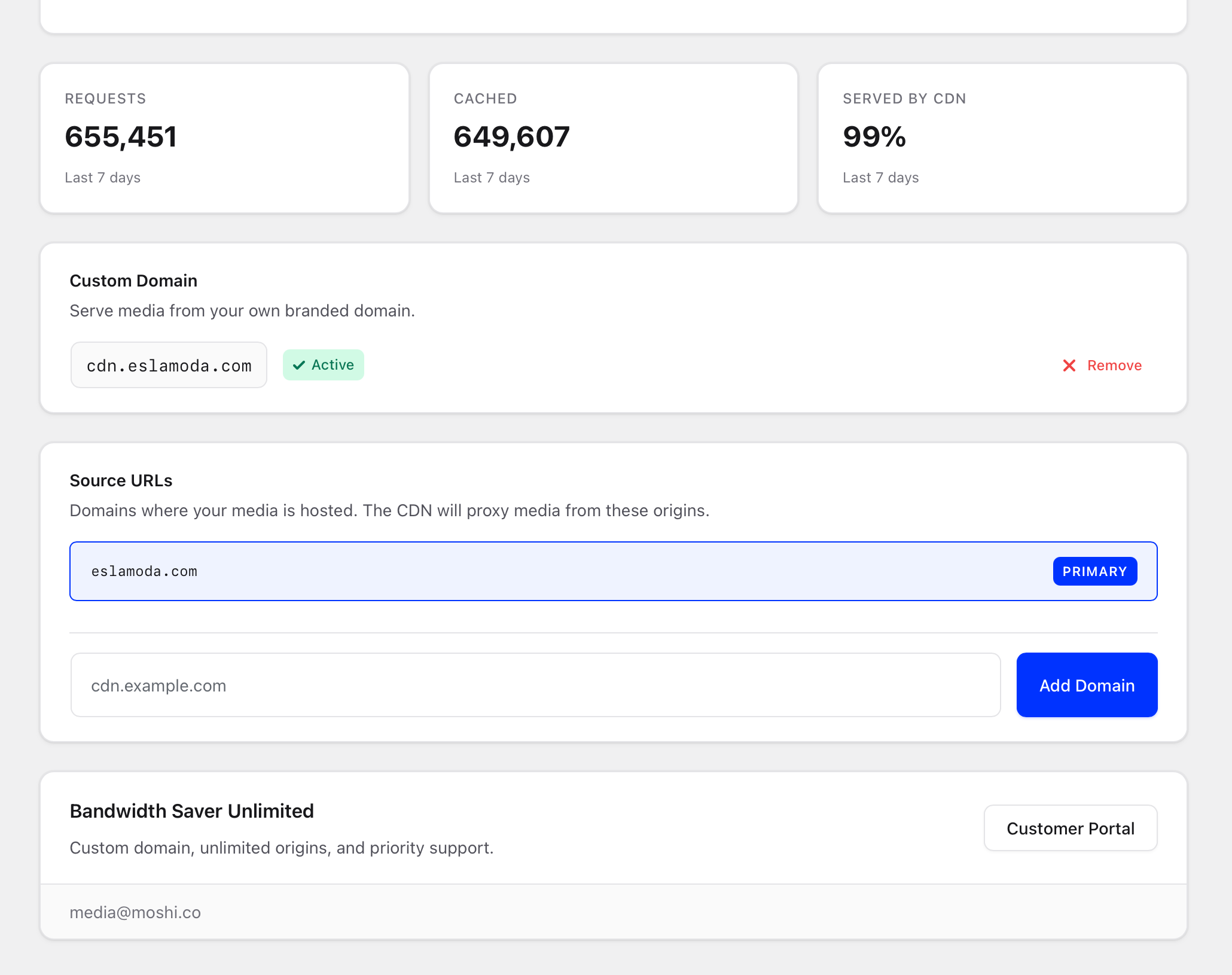The height and width of the screenshot is (975, 1232).
Task: Click the cdn.eslamoda.com domain box
Action: click(169, 365)
